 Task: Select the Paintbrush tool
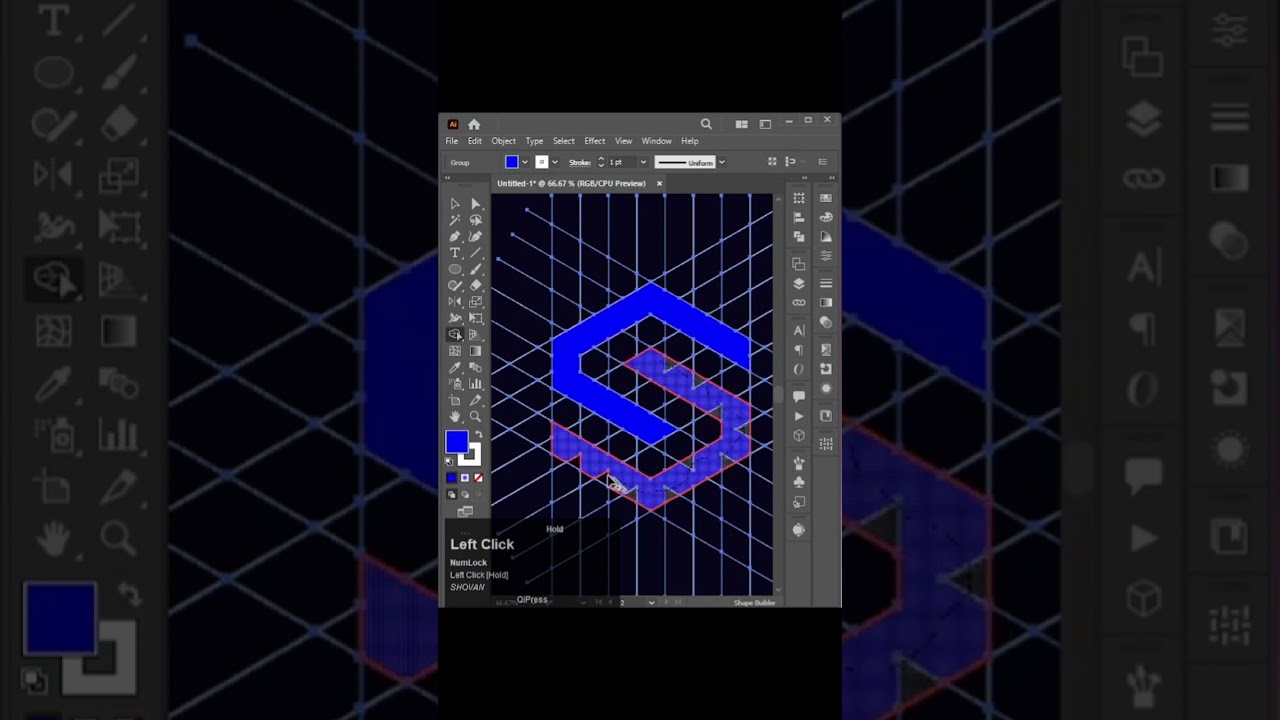475,269
